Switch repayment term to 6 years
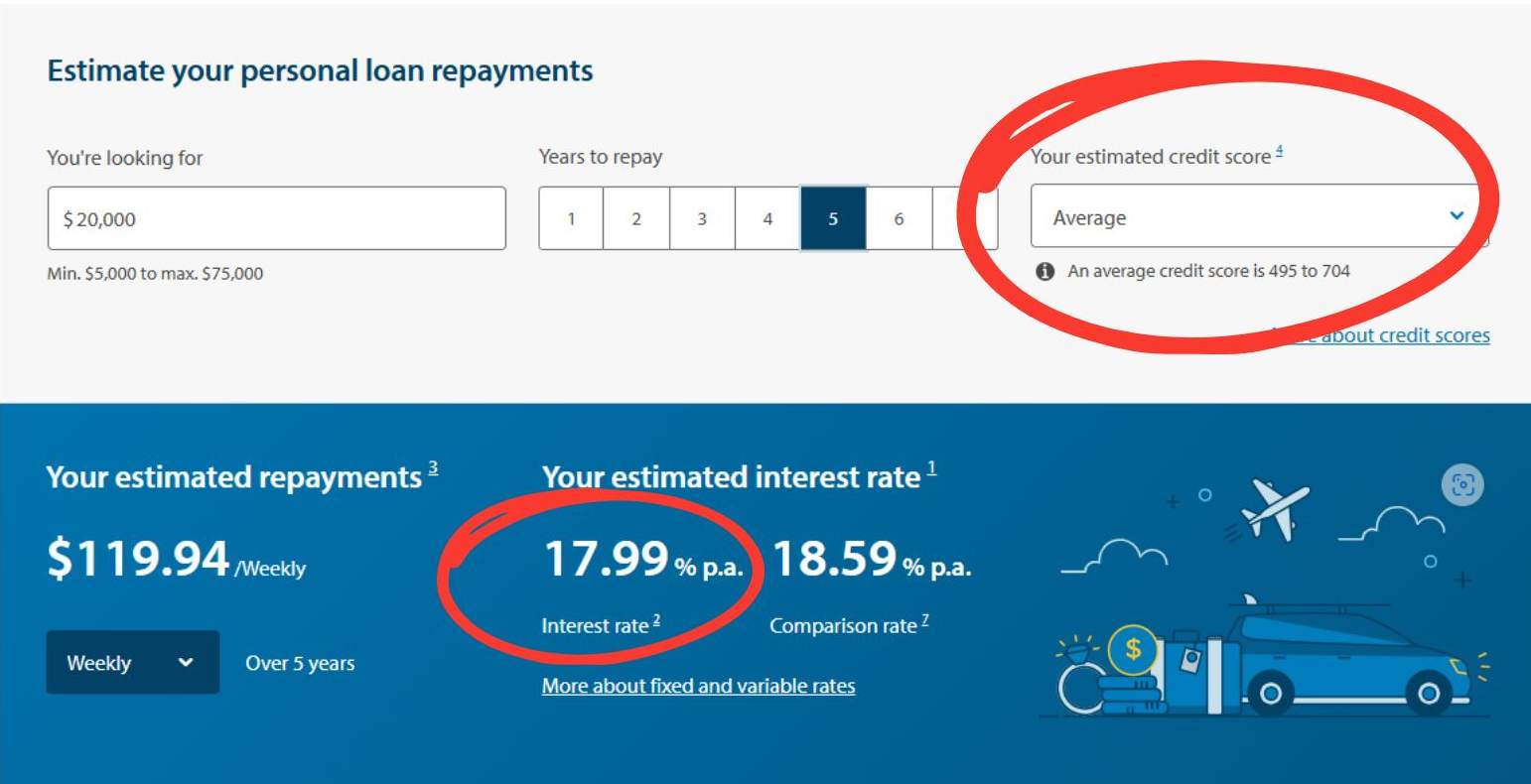 click(900, 216)
